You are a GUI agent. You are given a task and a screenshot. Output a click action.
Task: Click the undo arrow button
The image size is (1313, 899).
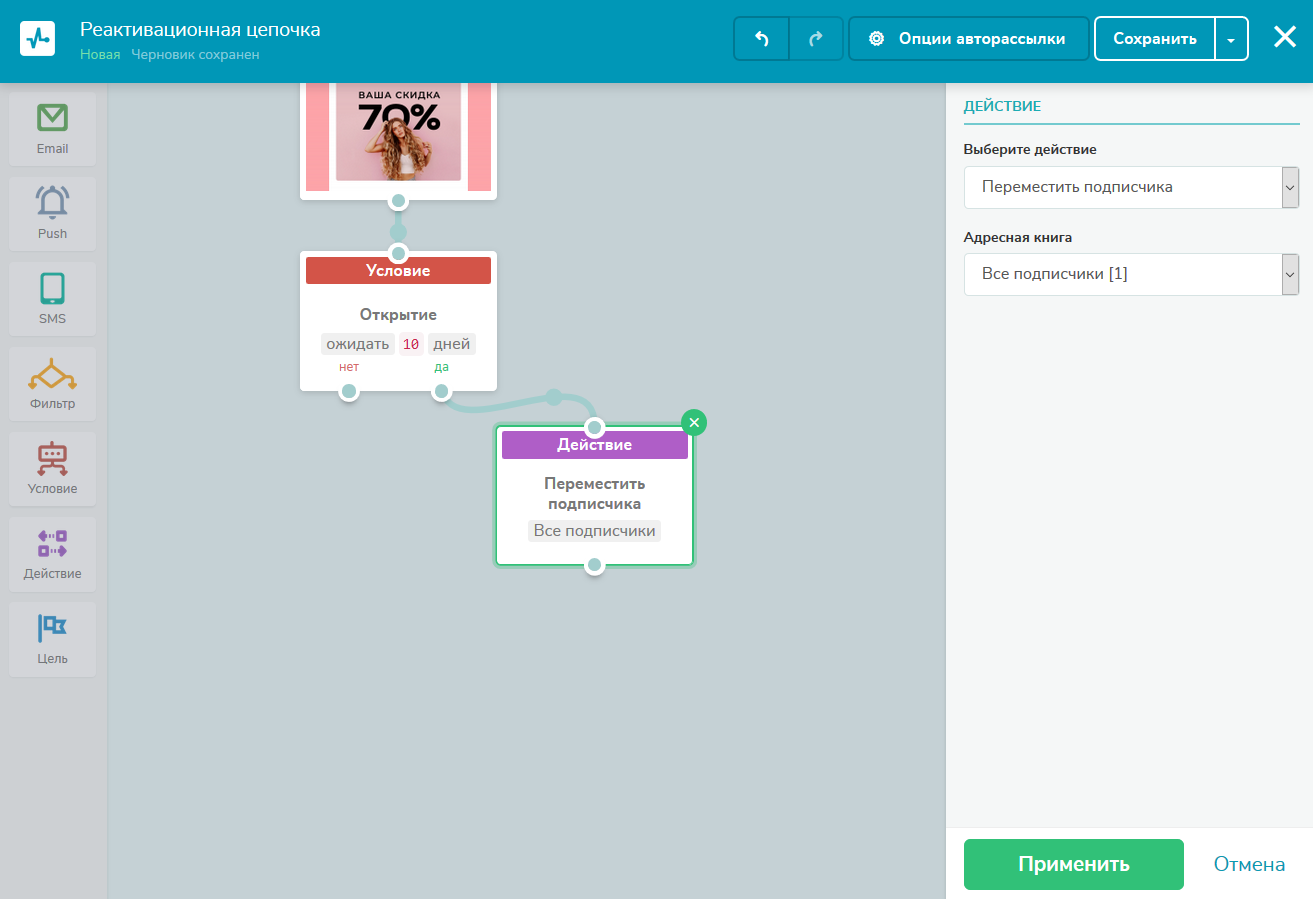point(761,39)
